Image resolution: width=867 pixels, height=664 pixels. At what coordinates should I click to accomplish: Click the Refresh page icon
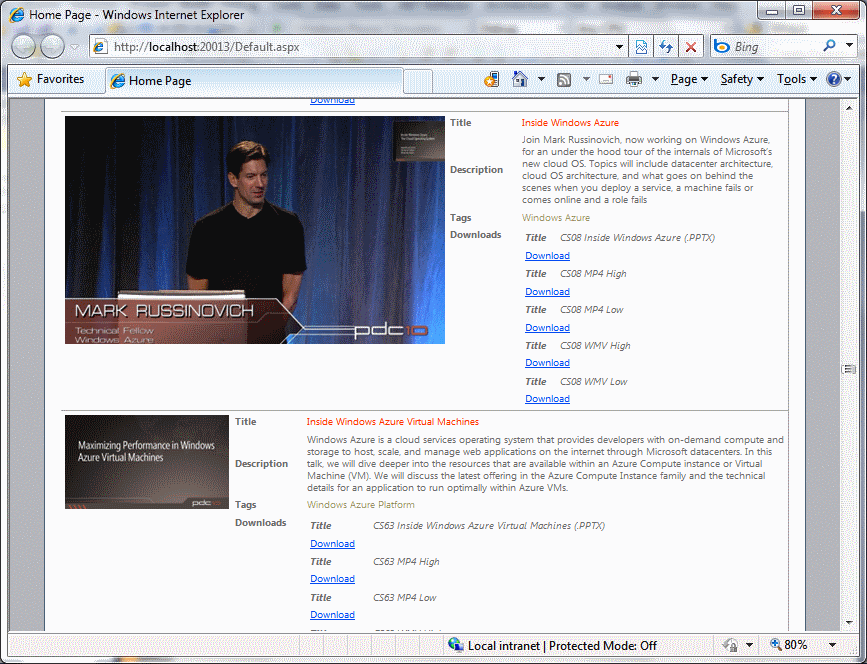pos(666,47)
